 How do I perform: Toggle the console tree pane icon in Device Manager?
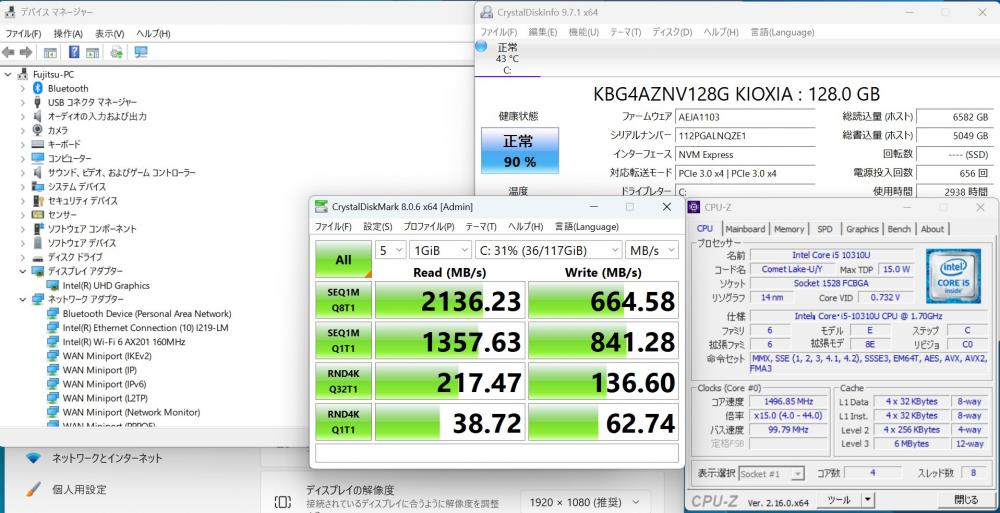(50, 52)
